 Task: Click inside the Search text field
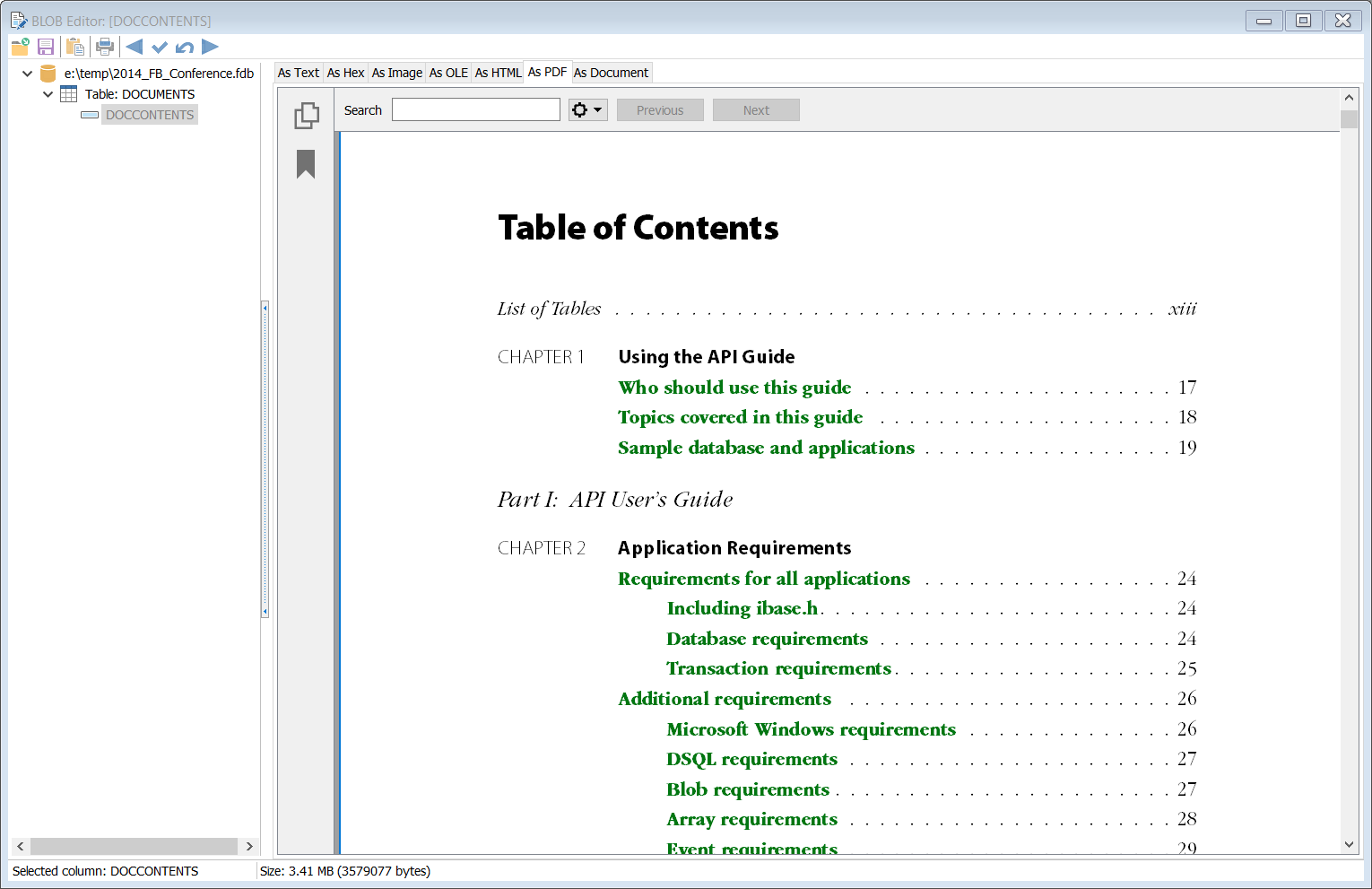click(475, 110)
